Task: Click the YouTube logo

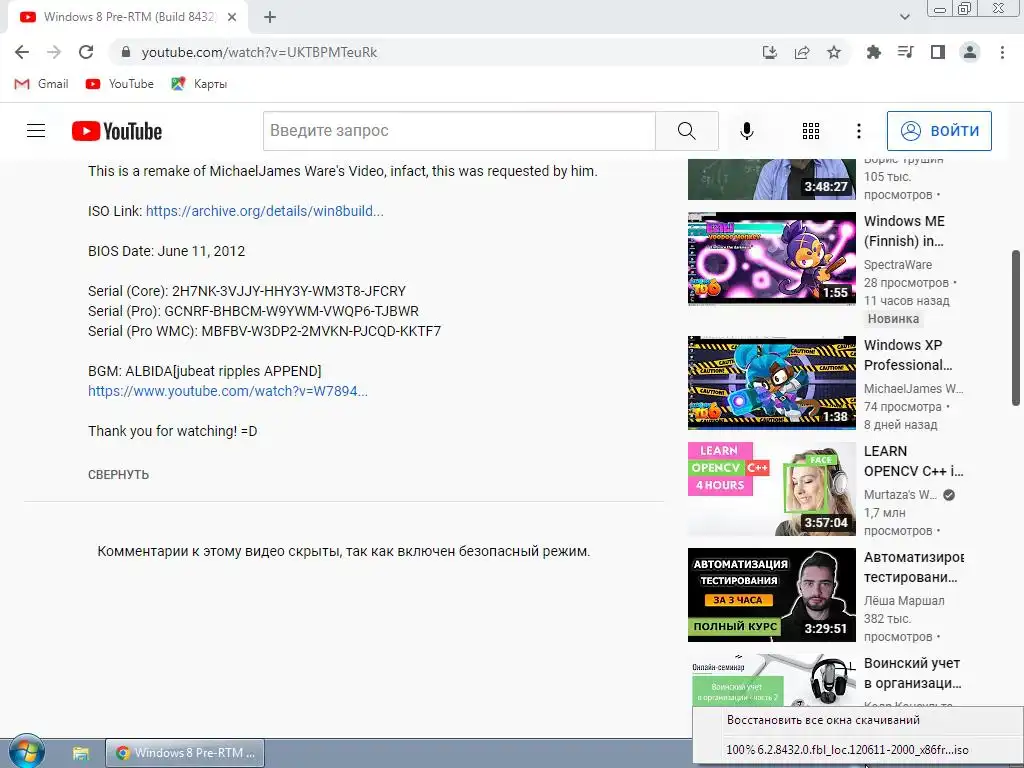Action: (117, 131)
